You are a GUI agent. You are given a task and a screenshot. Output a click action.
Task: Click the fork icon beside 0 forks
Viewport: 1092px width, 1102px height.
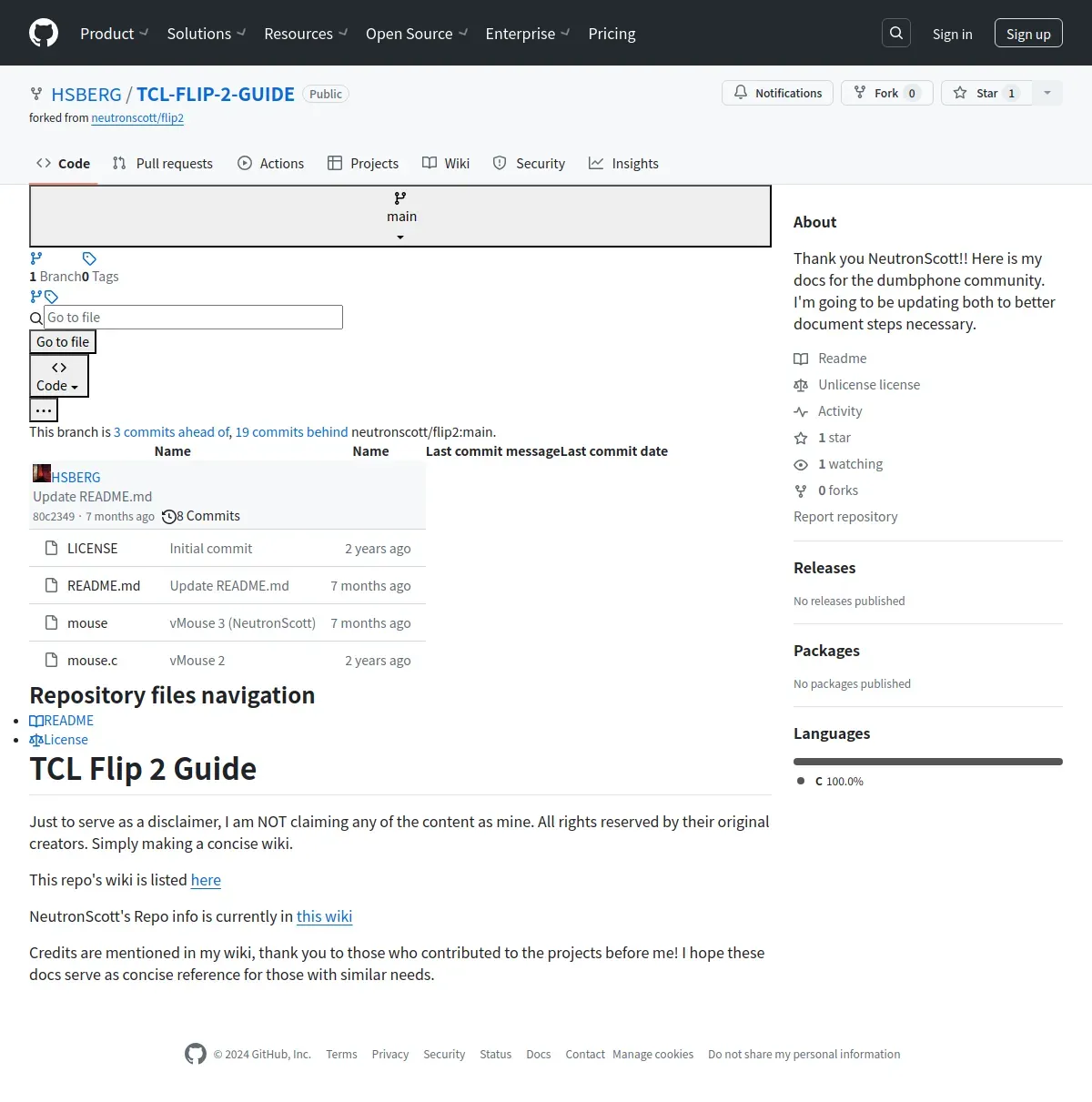coord(801,490)
